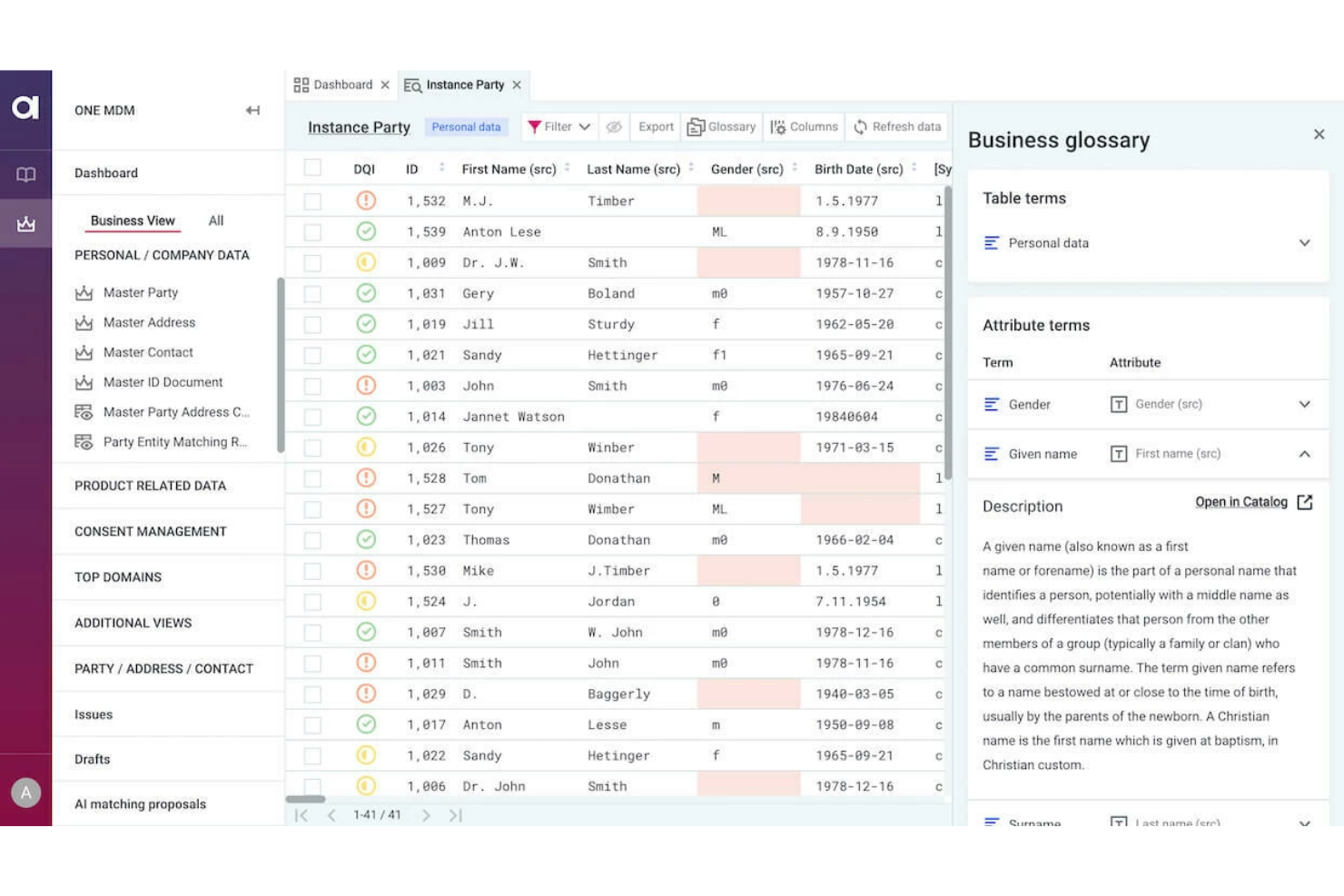
Task: Open Dashboard in the sidebar menu
Action: (x=106, y=172)
